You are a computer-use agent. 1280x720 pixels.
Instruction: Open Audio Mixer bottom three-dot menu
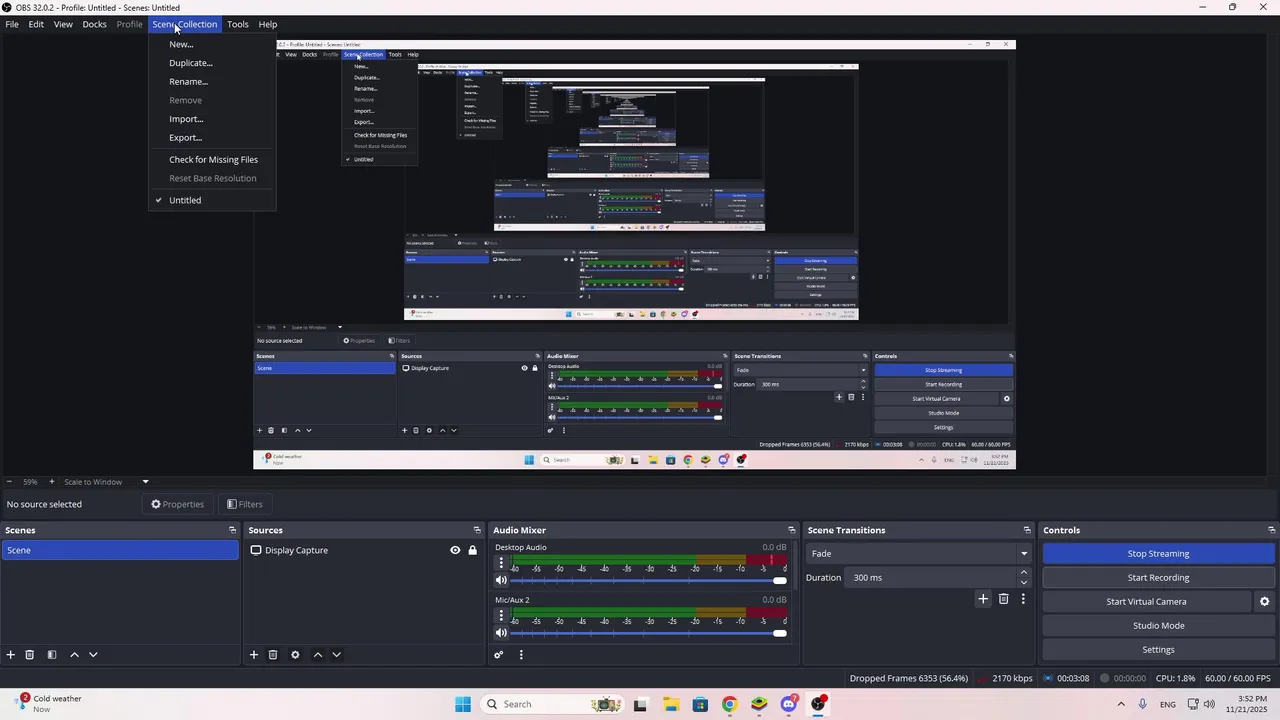point(521,655)
